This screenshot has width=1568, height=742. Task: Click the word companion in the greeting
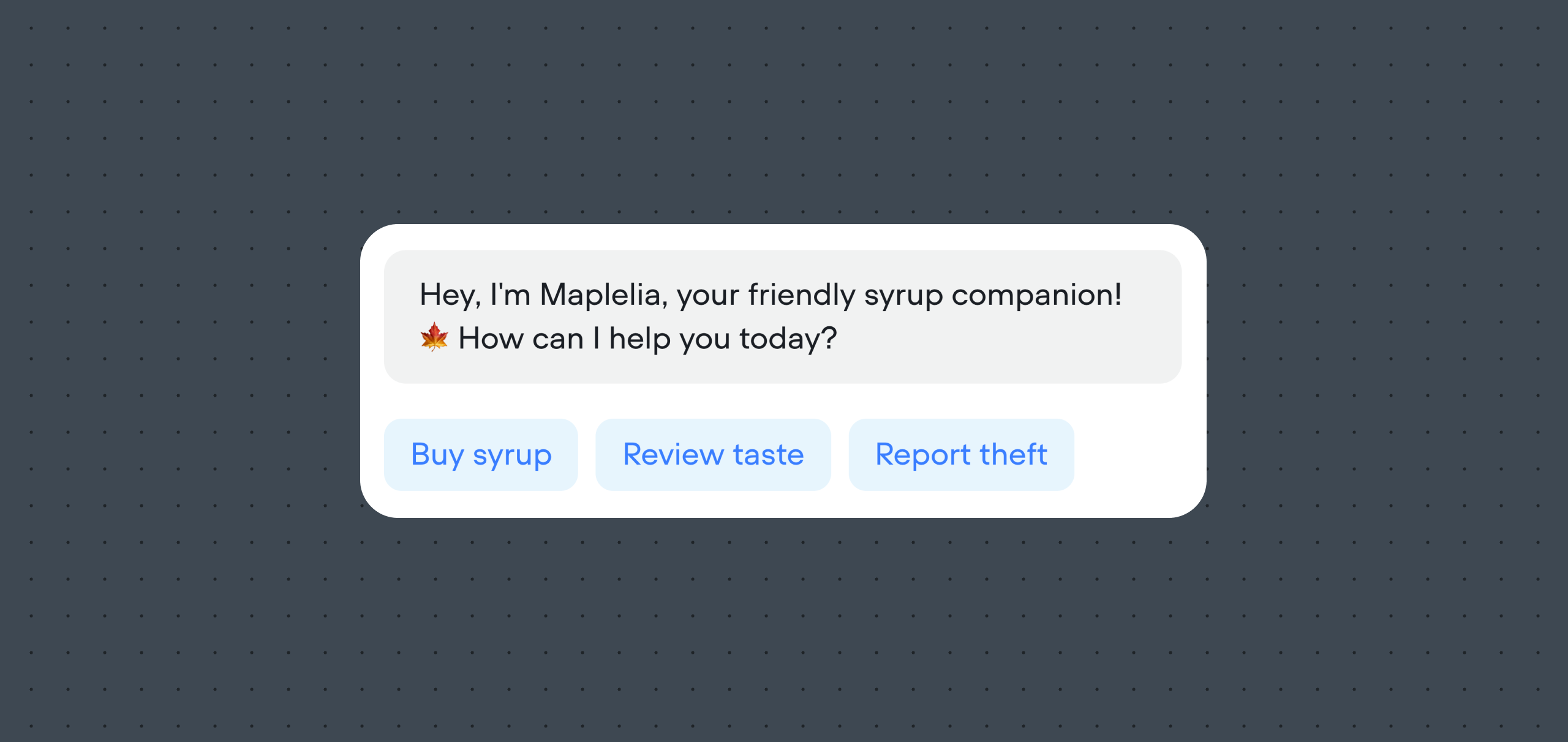(x=1032, y=296)
